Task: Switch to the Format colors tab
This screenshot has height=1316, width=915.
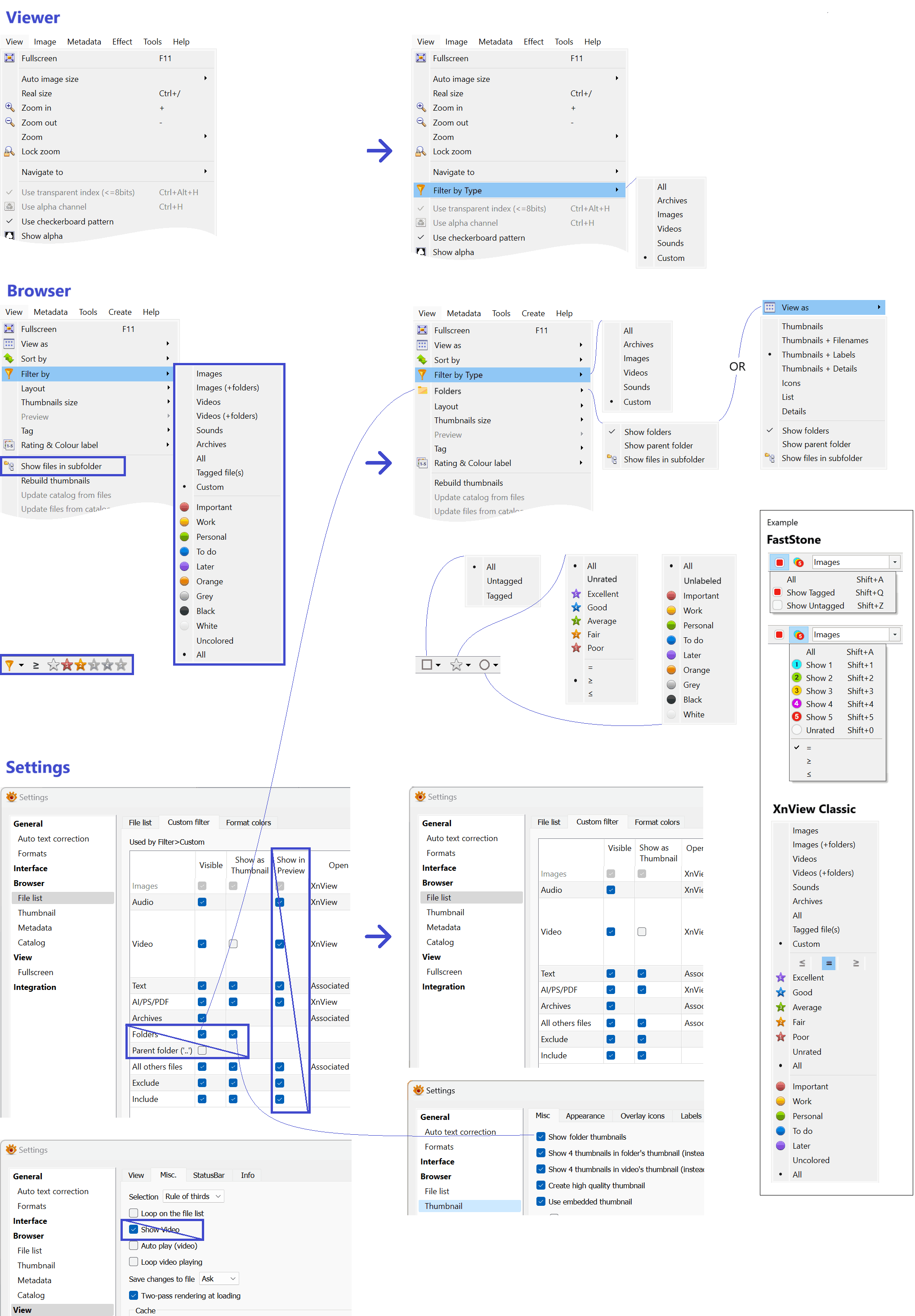Action: (x=248, y=823)
